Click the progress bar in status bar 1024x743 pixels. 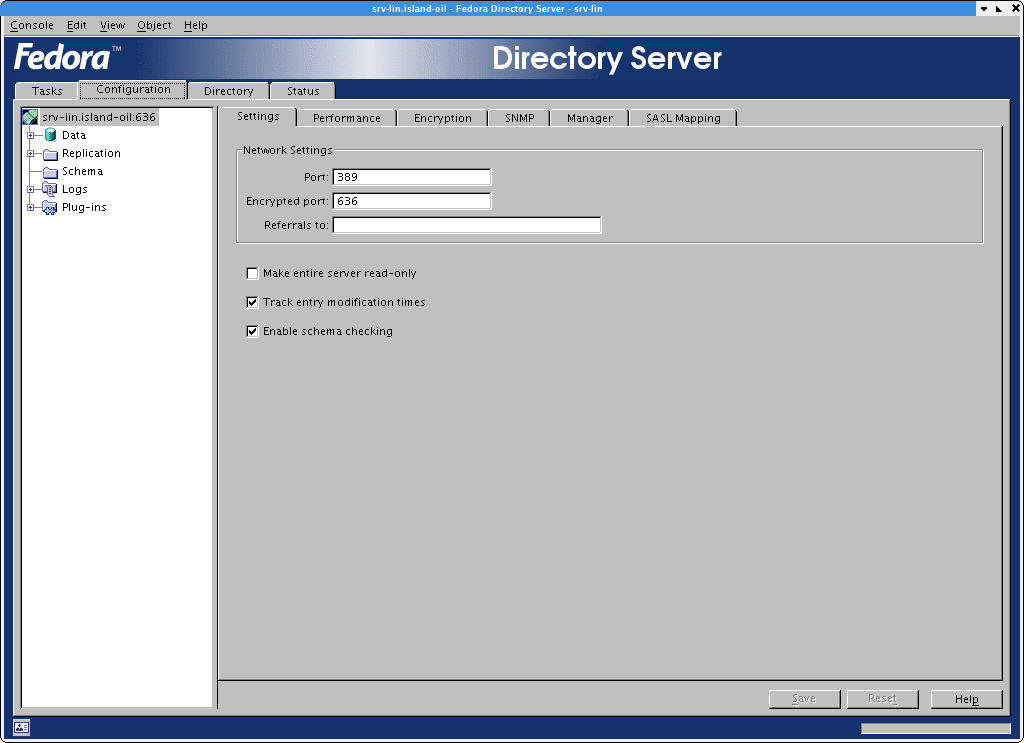point(935,728)
